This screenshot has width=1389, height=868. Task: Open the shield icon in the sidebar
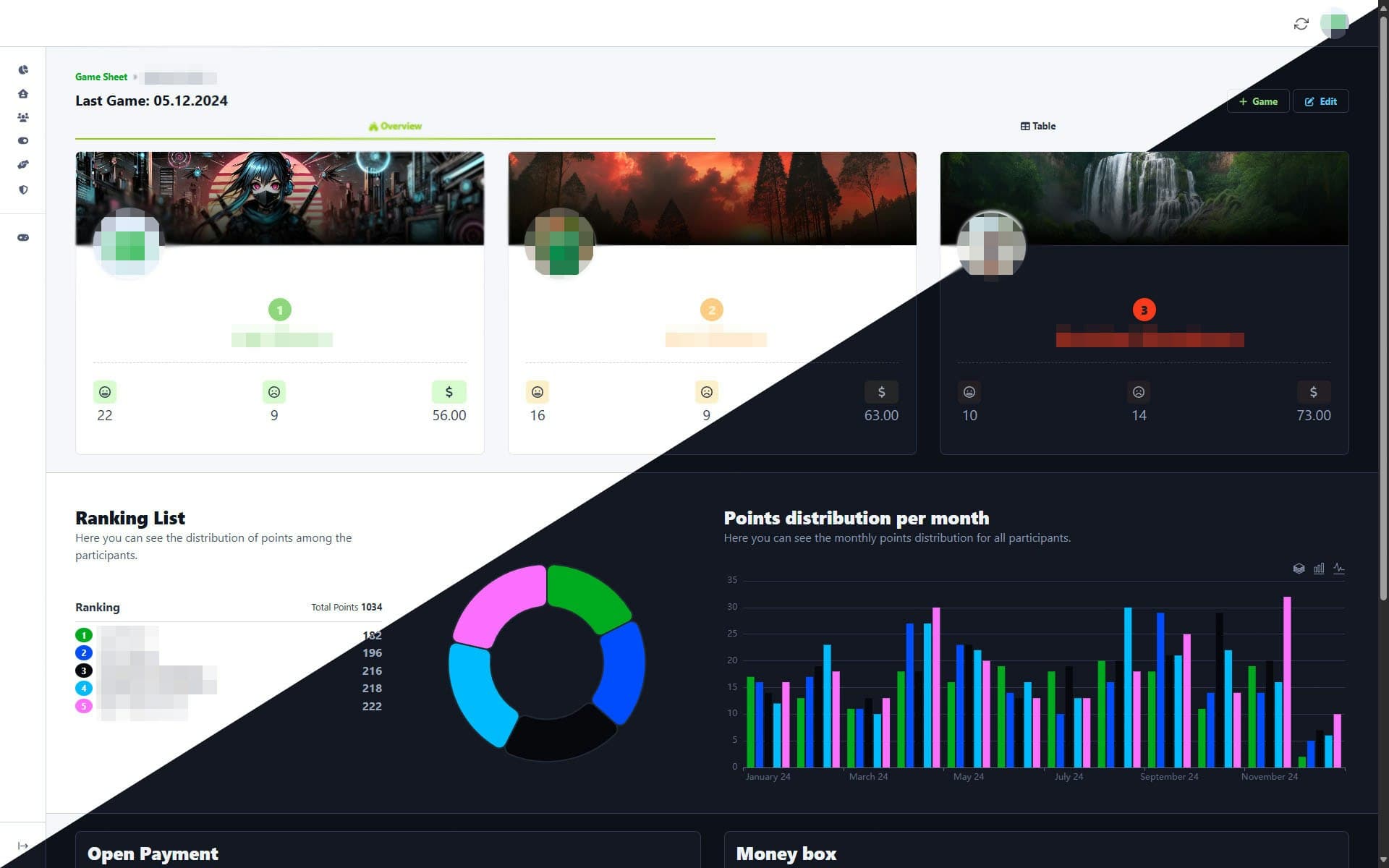coord(23,190)
